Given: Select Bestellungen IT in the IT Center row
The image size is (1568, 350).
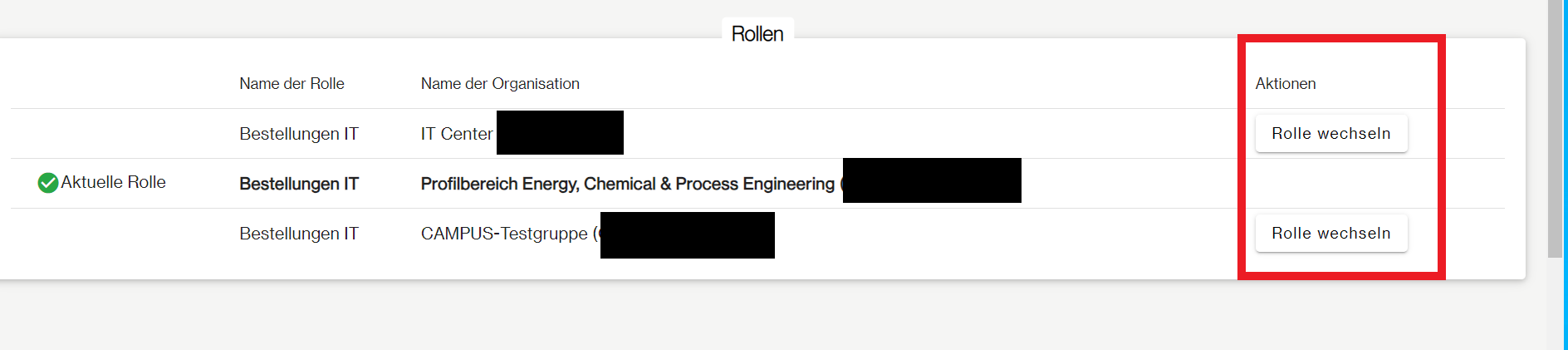Looking at the screenshot, I should pos(299,134).
